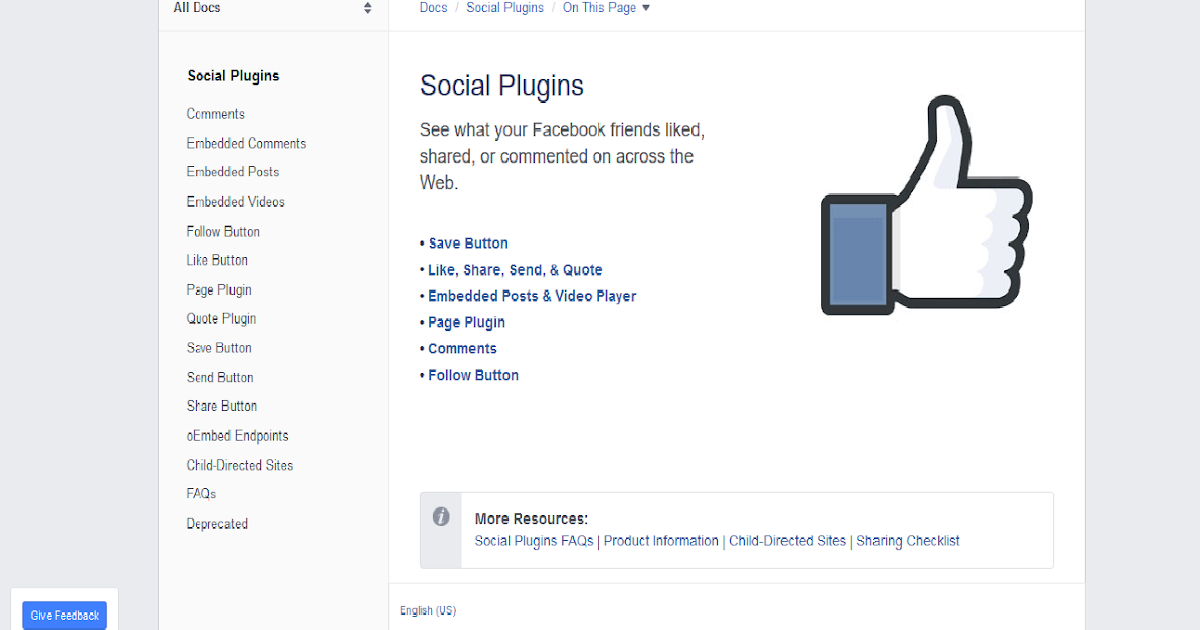The width and height of the screenshot is (1200, 630).
Task: Click the sort arrows beside All Docs
Action: point(367,8)
